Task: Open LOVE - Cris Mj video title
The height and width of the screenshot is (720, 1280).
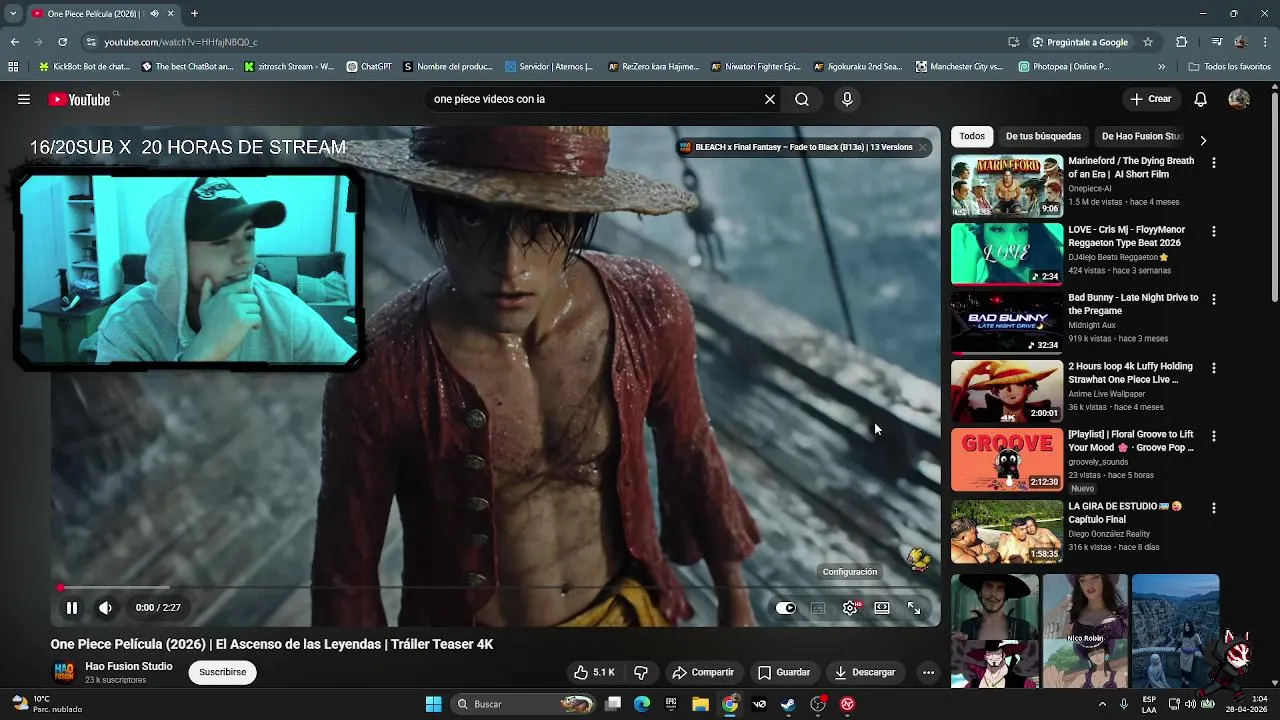Action: [1126, 236]
